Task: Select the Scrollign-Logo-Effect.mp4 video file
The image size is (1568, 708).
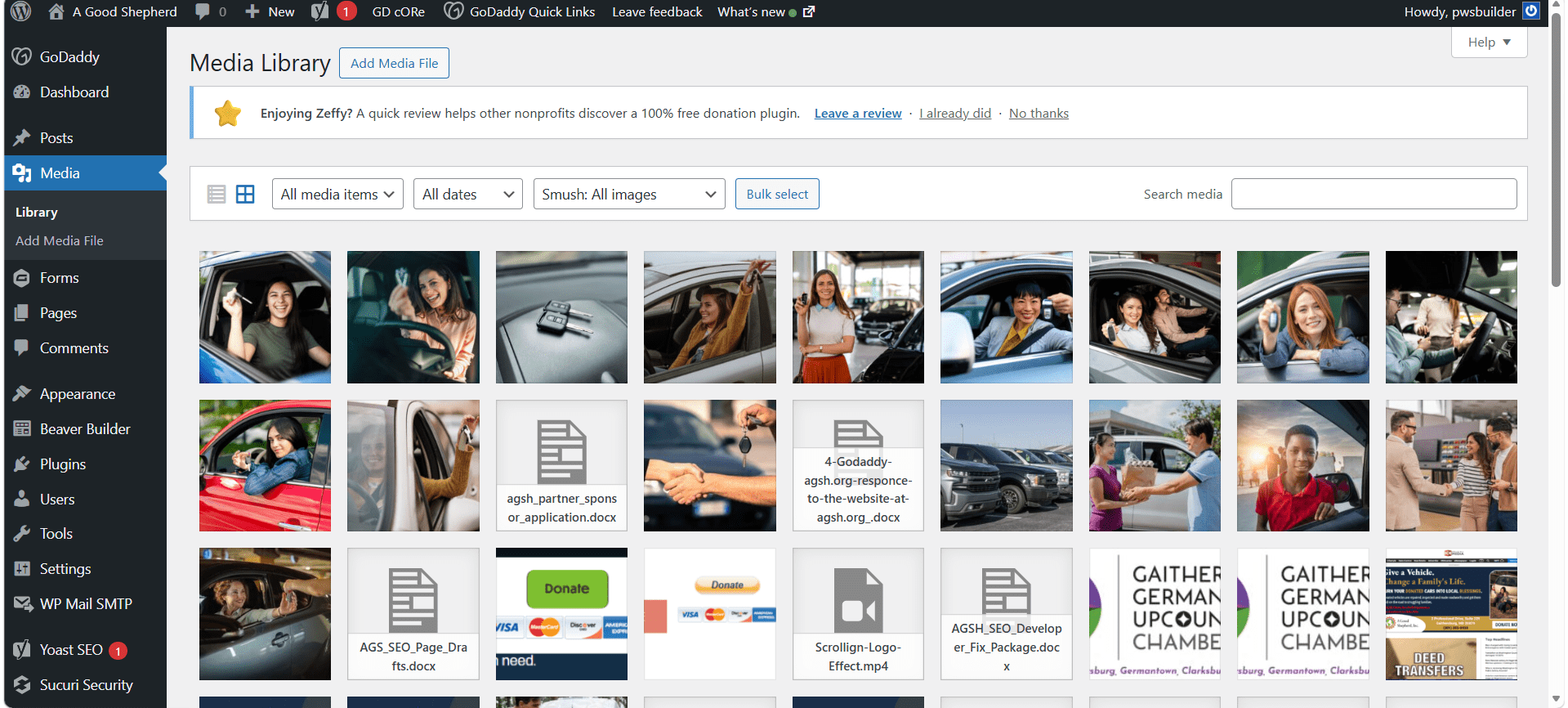Action: pos(858,614)
